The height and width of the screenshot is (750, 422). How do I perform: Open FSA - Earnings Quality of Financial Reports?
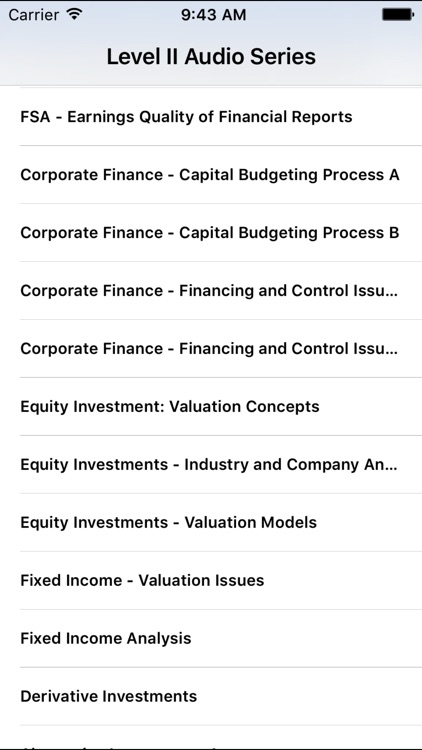211,117
